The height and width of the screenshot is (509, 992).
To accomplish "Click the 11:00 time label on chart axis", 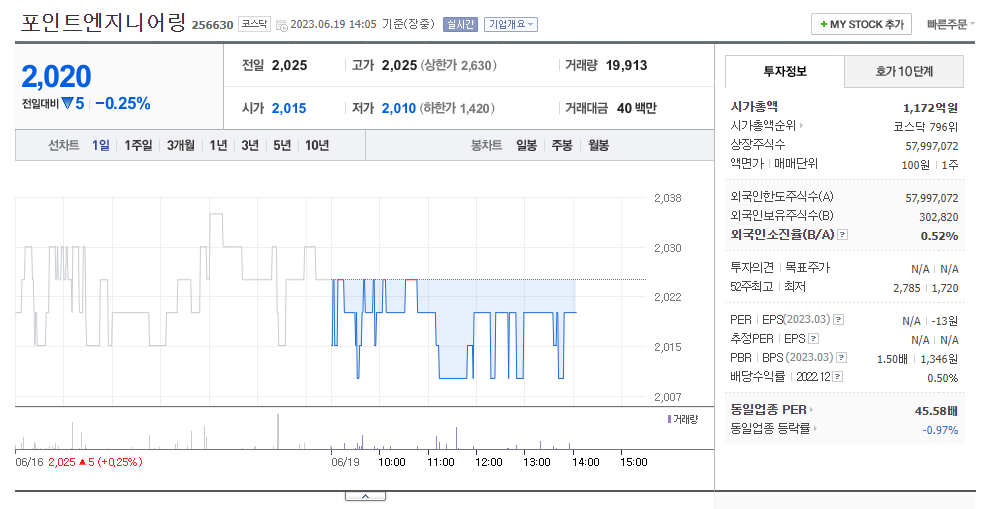I will (x=440, y=462).
